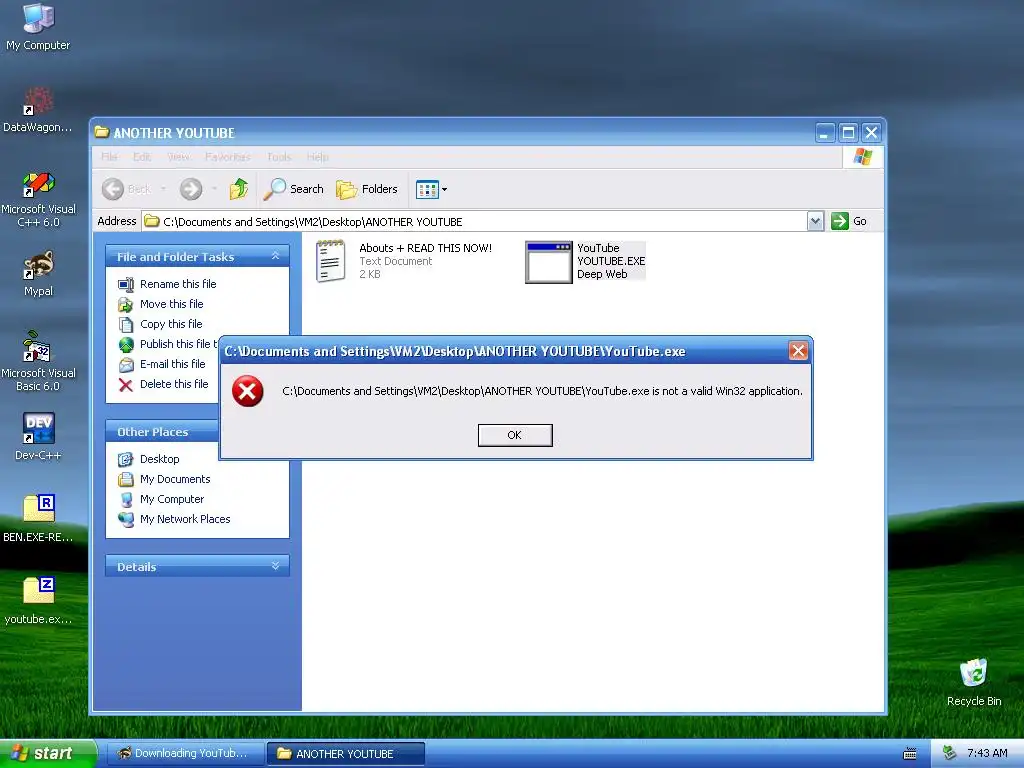Open the Help menu

317,157
